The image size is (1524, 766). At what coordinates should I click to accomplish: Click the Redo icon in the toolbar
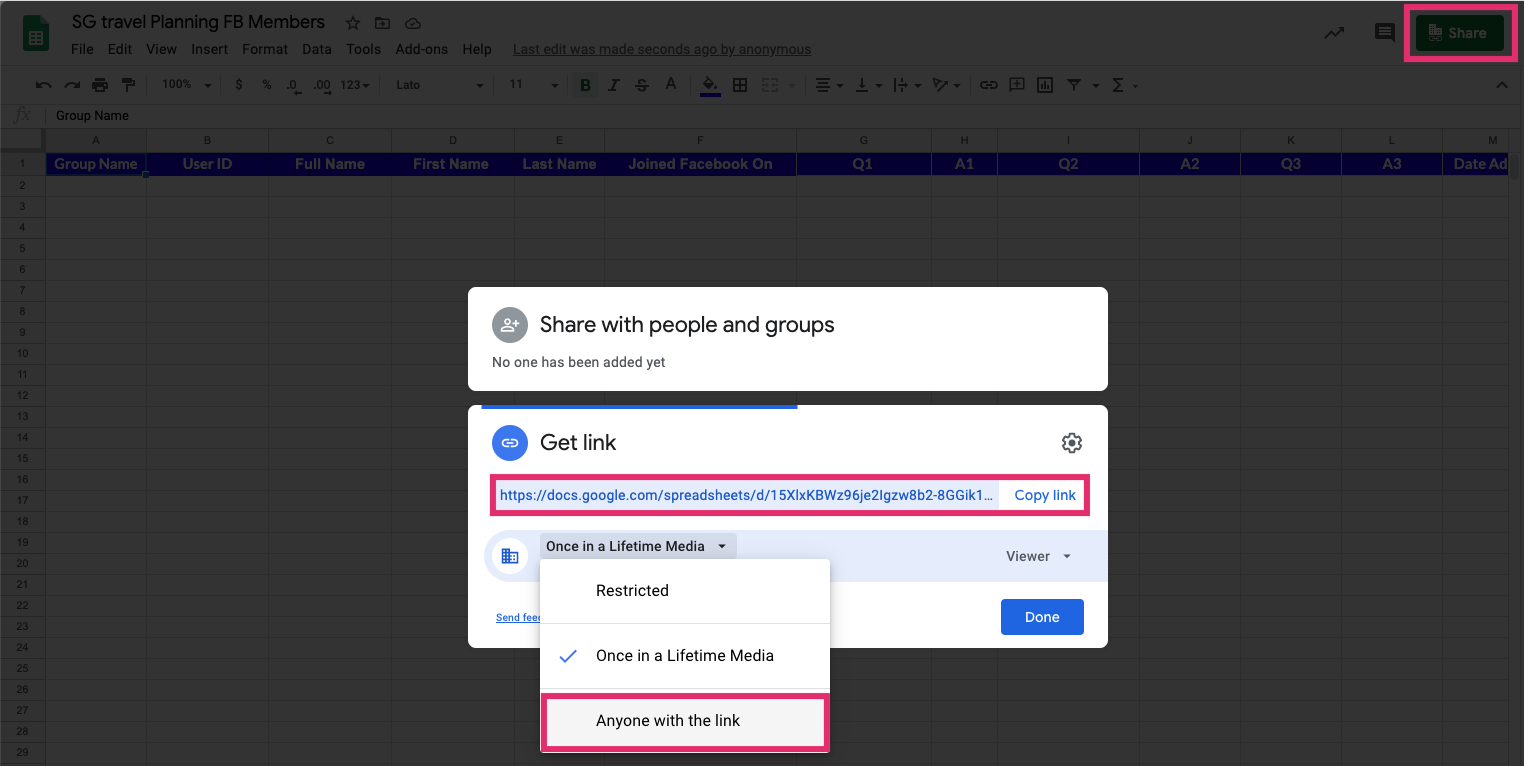click(72, 85)
